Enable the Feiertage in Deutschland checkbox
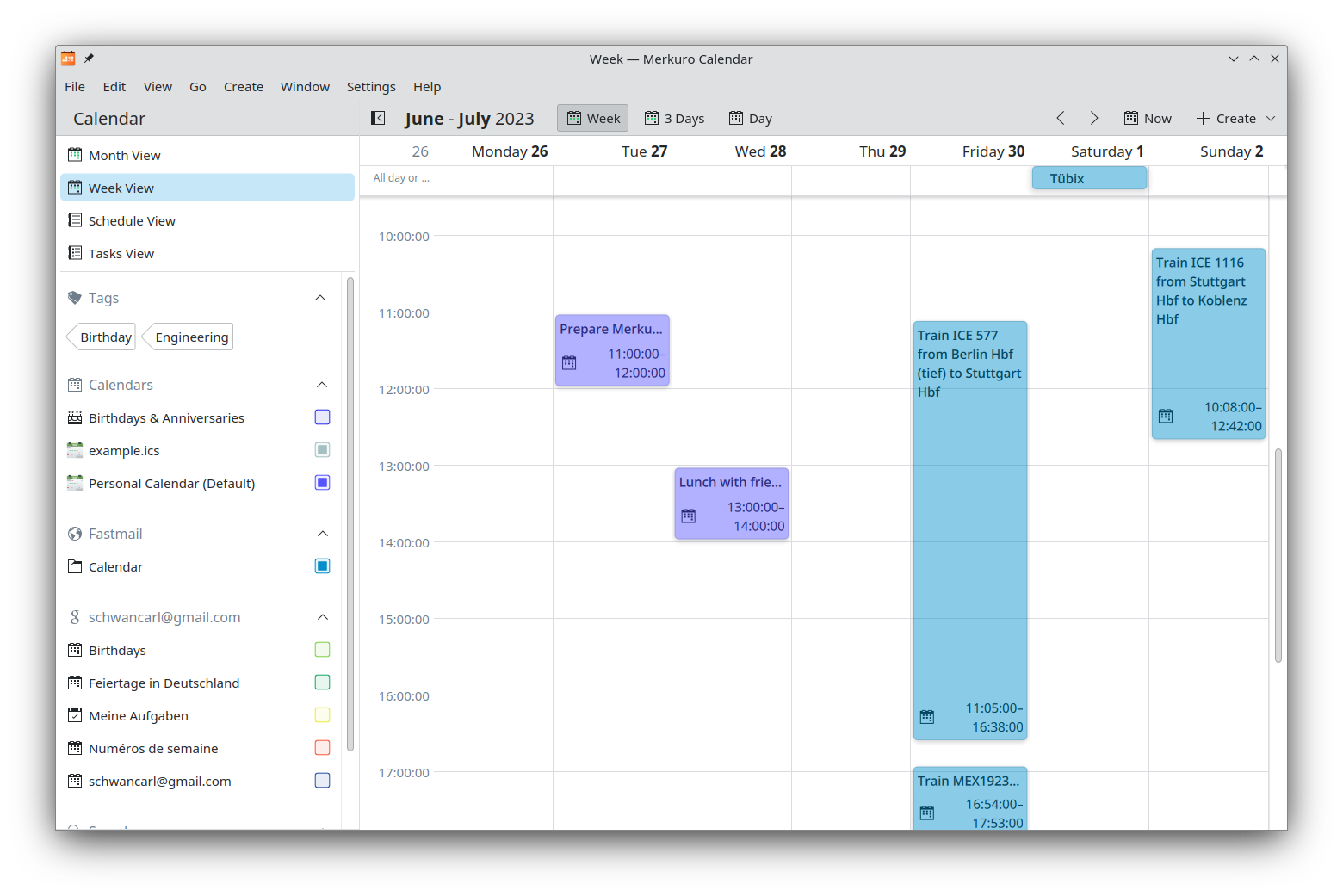This screenshot has height=896, width=1343. (x=322, y=683)
